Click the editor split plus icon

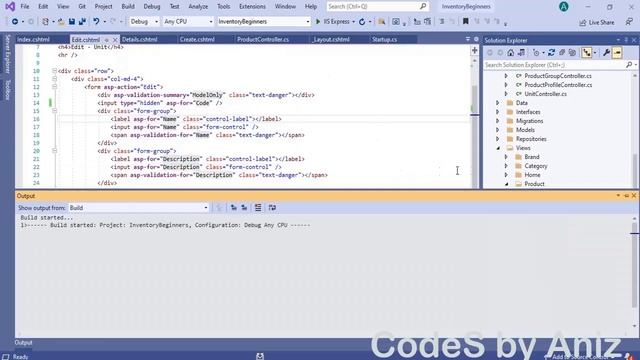474,50
